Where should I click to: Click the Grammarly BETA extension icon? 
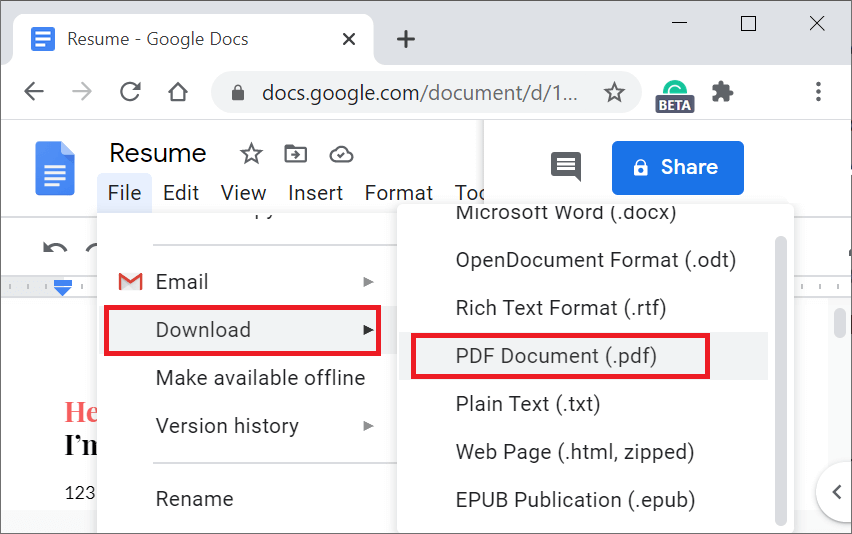click(675, 93)
